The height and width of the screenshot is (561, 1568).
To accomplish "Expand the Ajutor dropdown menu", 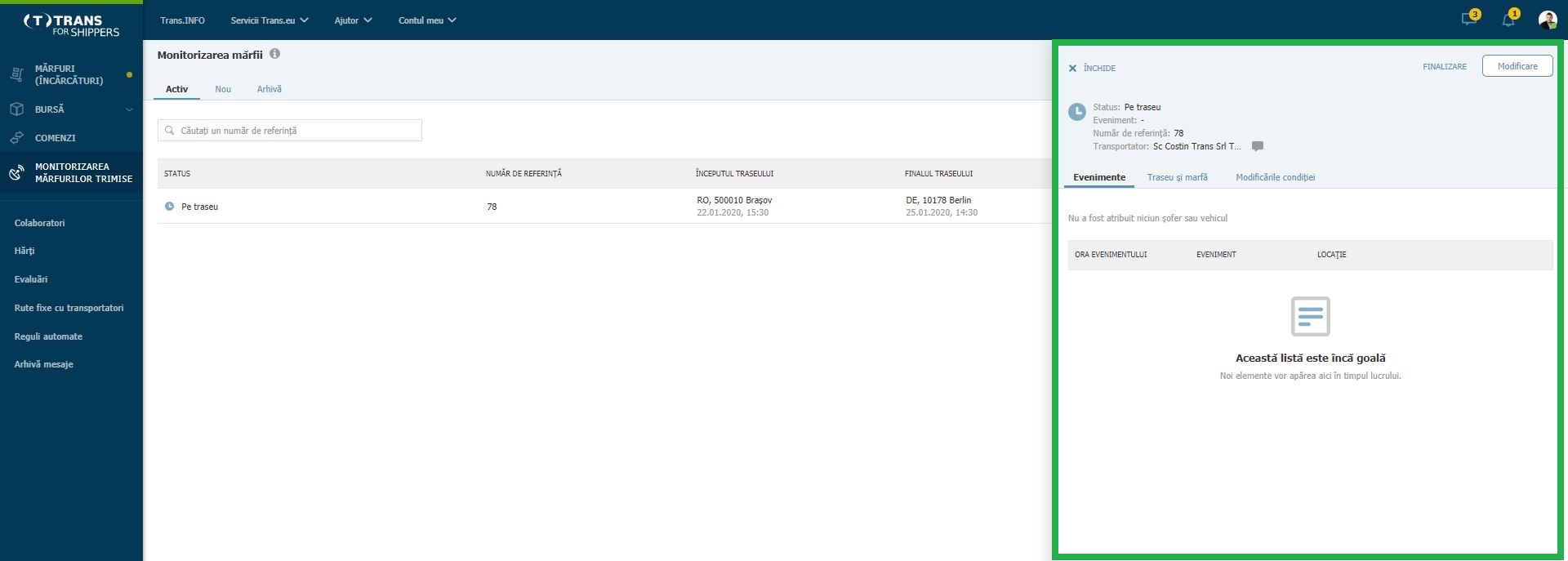I will [353, 20].
